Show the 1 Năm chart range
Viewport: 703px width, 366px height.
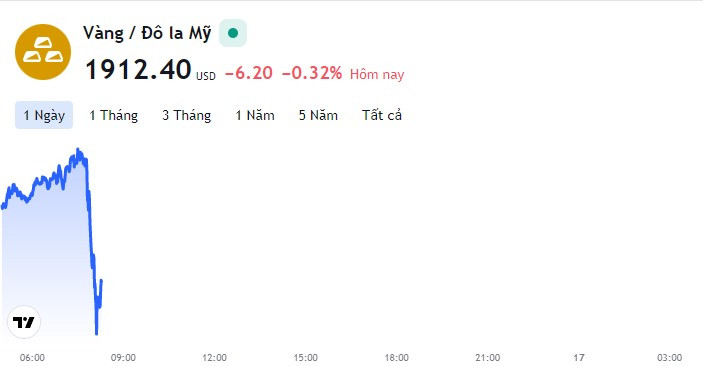tap(255, 115)
